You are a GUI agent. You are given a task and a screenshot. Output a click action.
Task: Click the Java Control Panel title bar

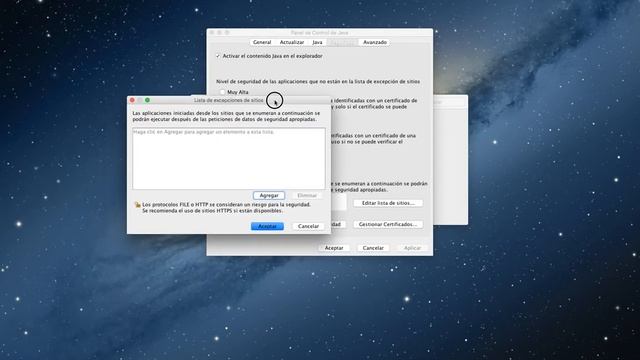320,32
